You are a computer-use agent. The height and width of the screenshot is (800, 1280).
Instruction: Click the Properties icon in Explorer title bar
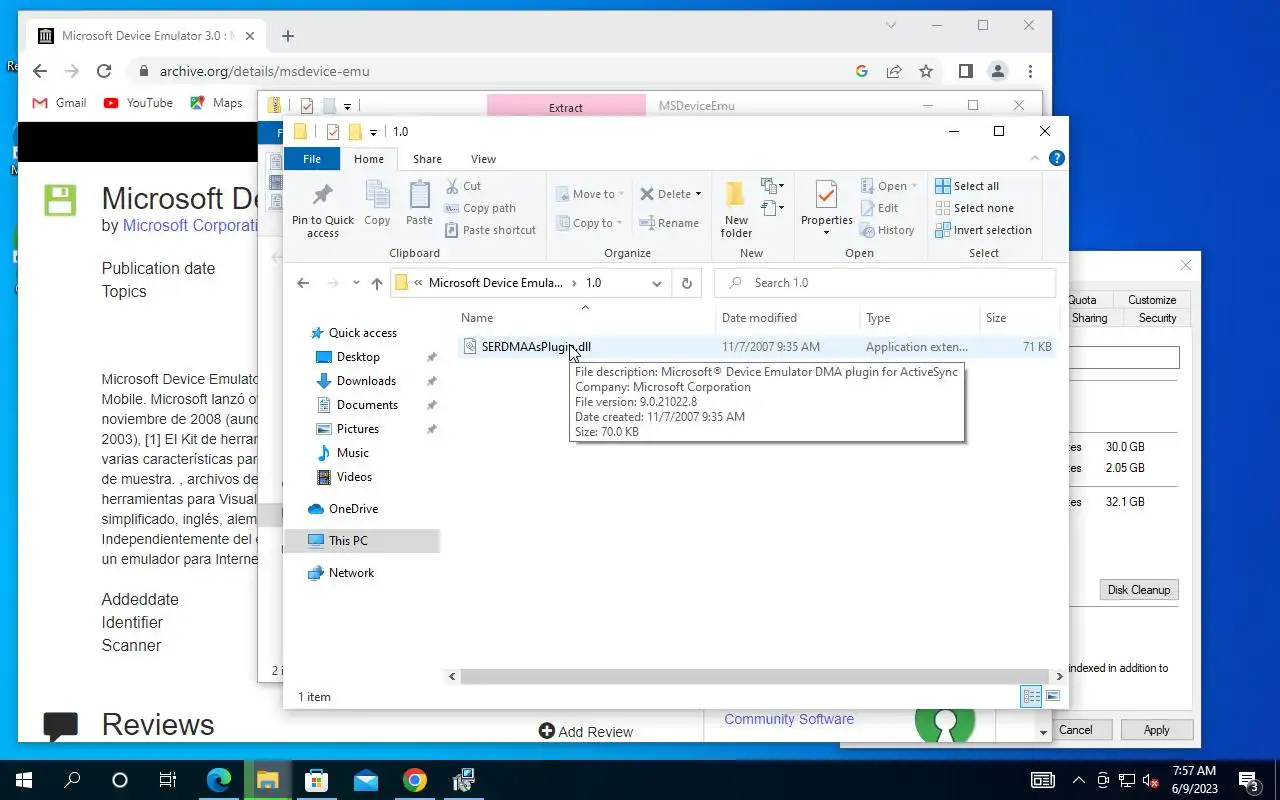click(333, 132)
